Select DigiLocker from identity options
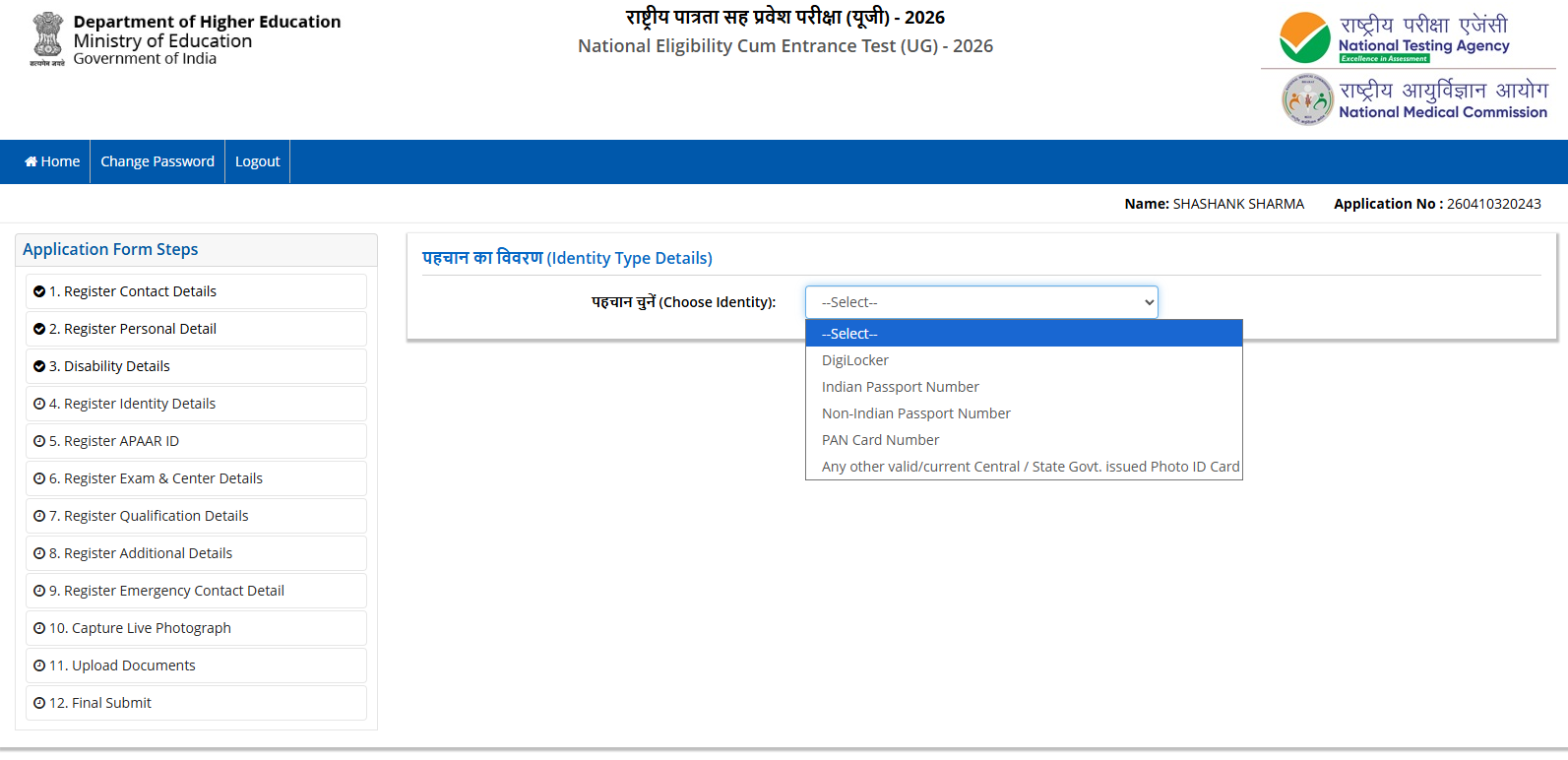This screenshot has width=1568, height=760. [855, 360]
